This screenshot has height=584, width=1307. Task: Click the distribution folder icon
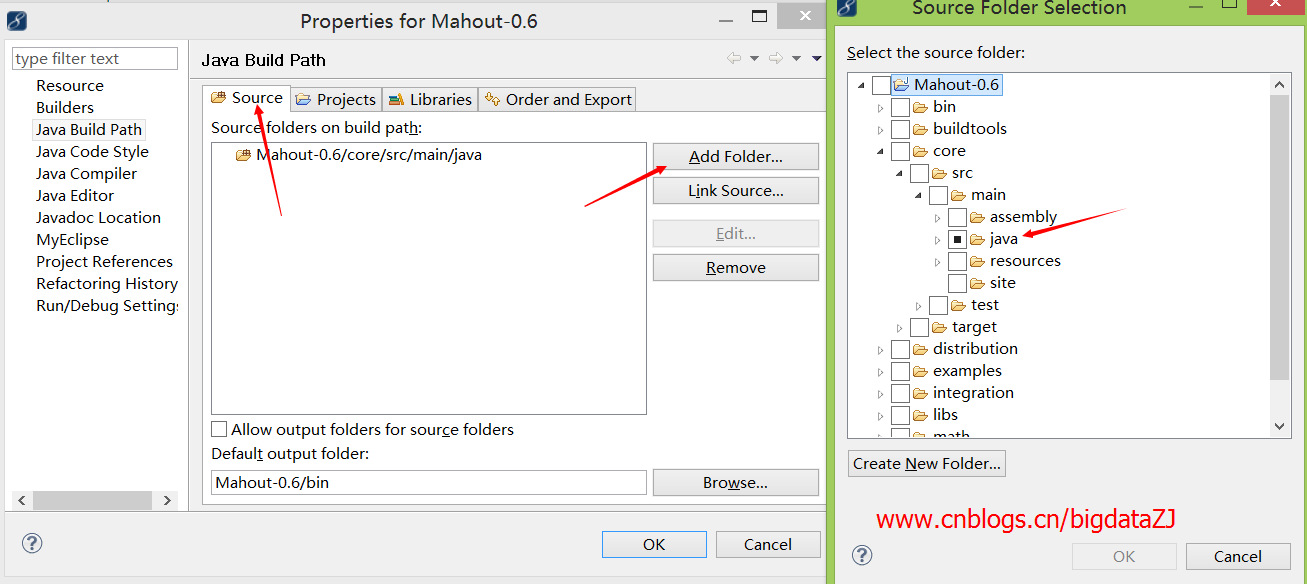coord(920,349)
